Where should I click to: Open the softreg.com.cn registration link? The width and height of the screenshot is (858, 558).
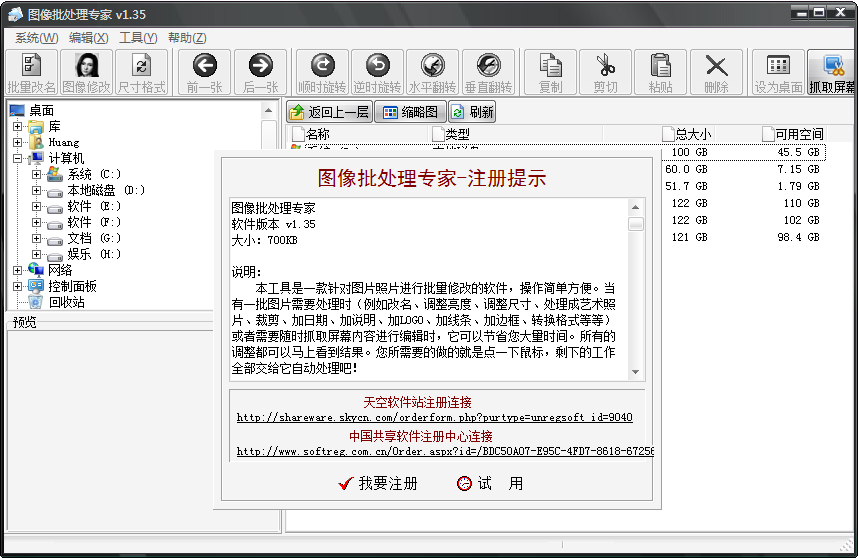[445, 451]
